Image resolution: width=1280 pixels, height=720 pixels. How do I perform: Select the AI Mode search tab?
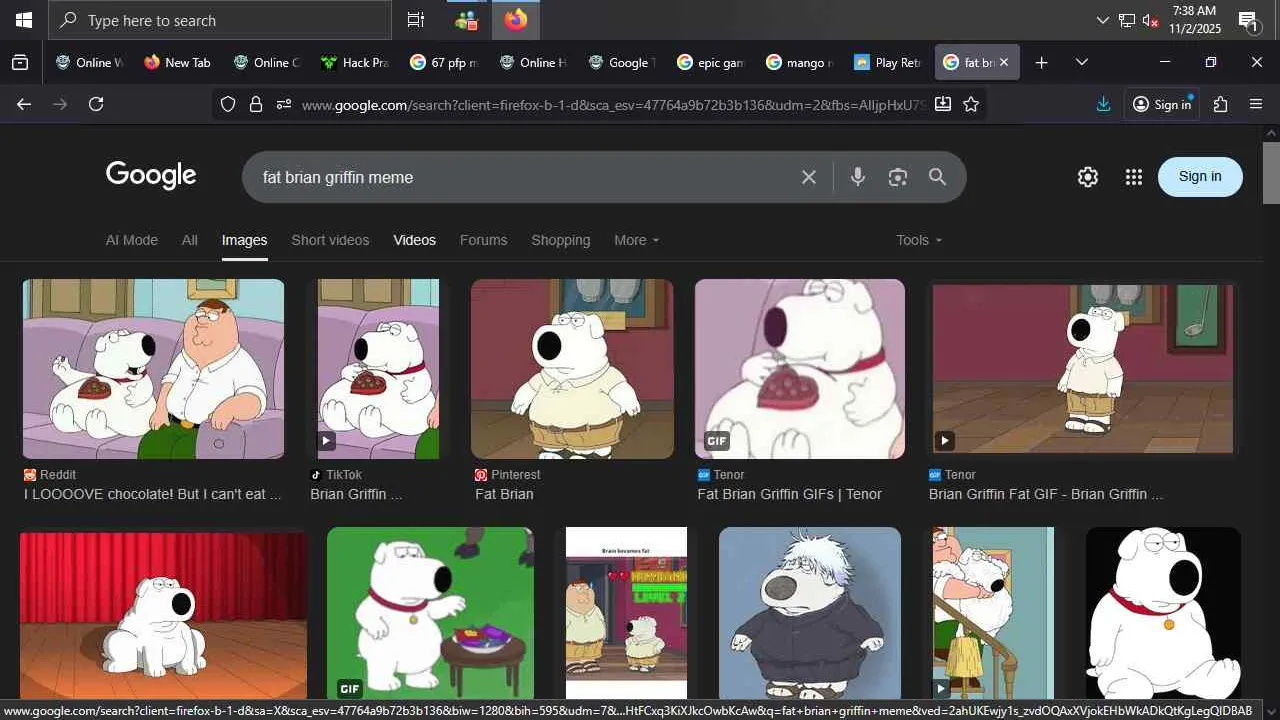[132, 240]
